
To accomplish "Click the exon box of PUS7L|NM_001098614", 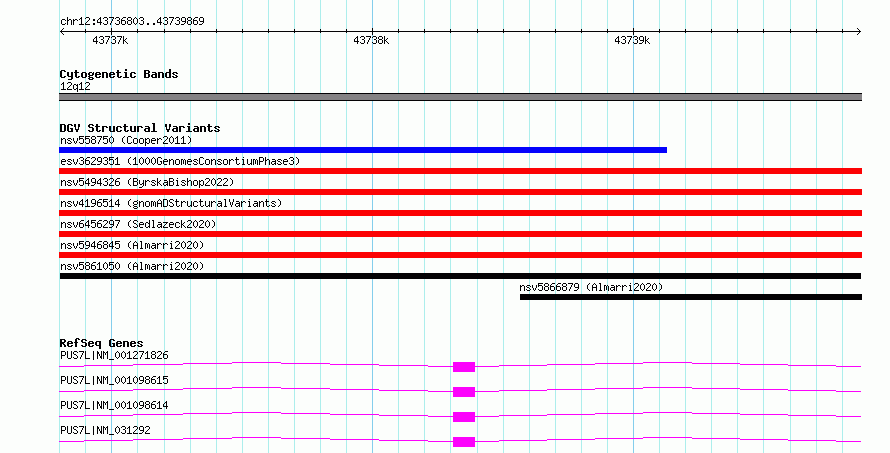I will (x=464, y=417).
